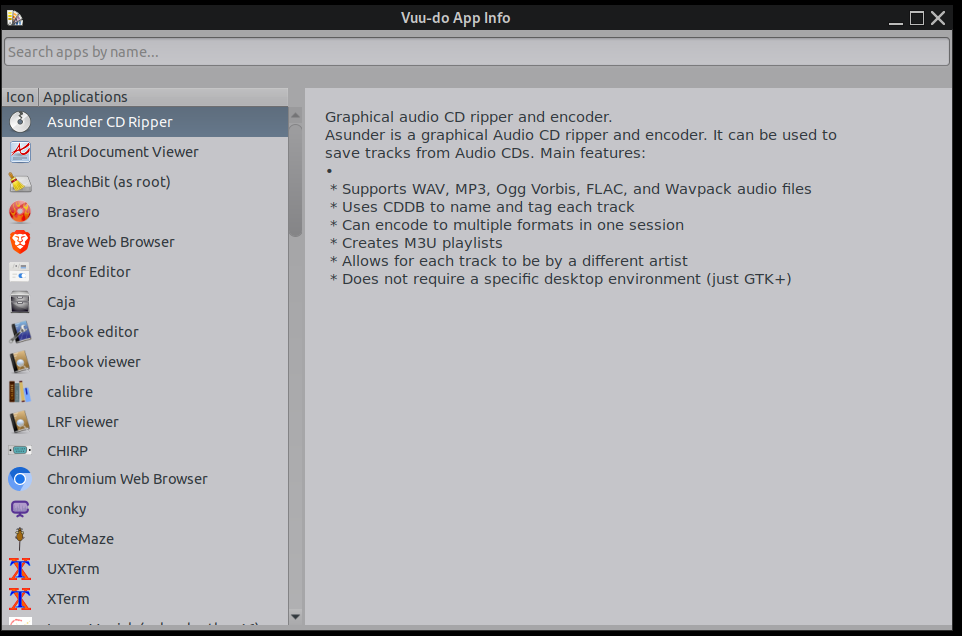
Task: Click the application list scrollbar thumb
Action: (x=295, y=180)
